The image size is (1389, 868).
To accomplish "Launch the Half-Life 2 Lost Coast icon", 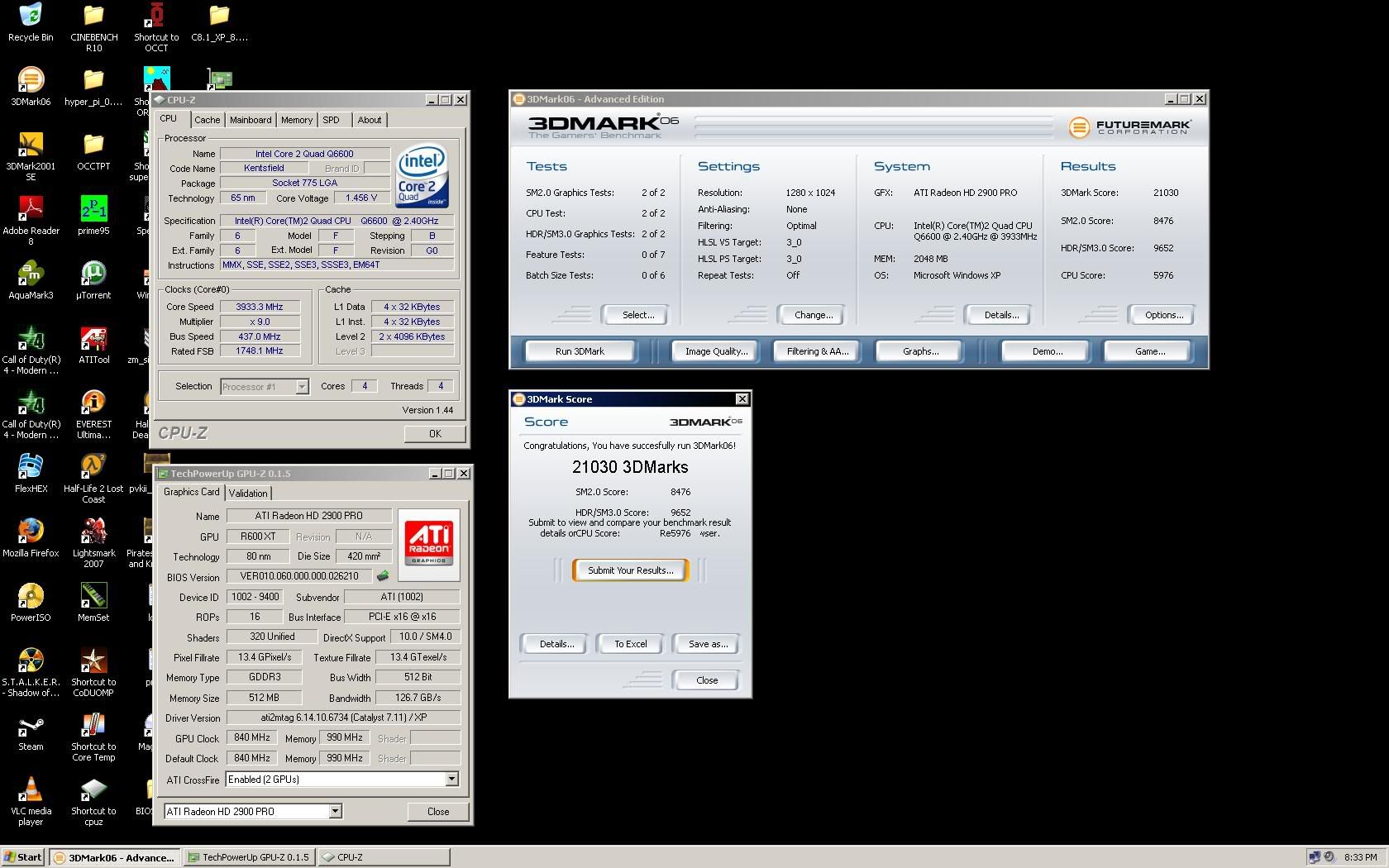I will pyautogui.click(x=93, y=479).
